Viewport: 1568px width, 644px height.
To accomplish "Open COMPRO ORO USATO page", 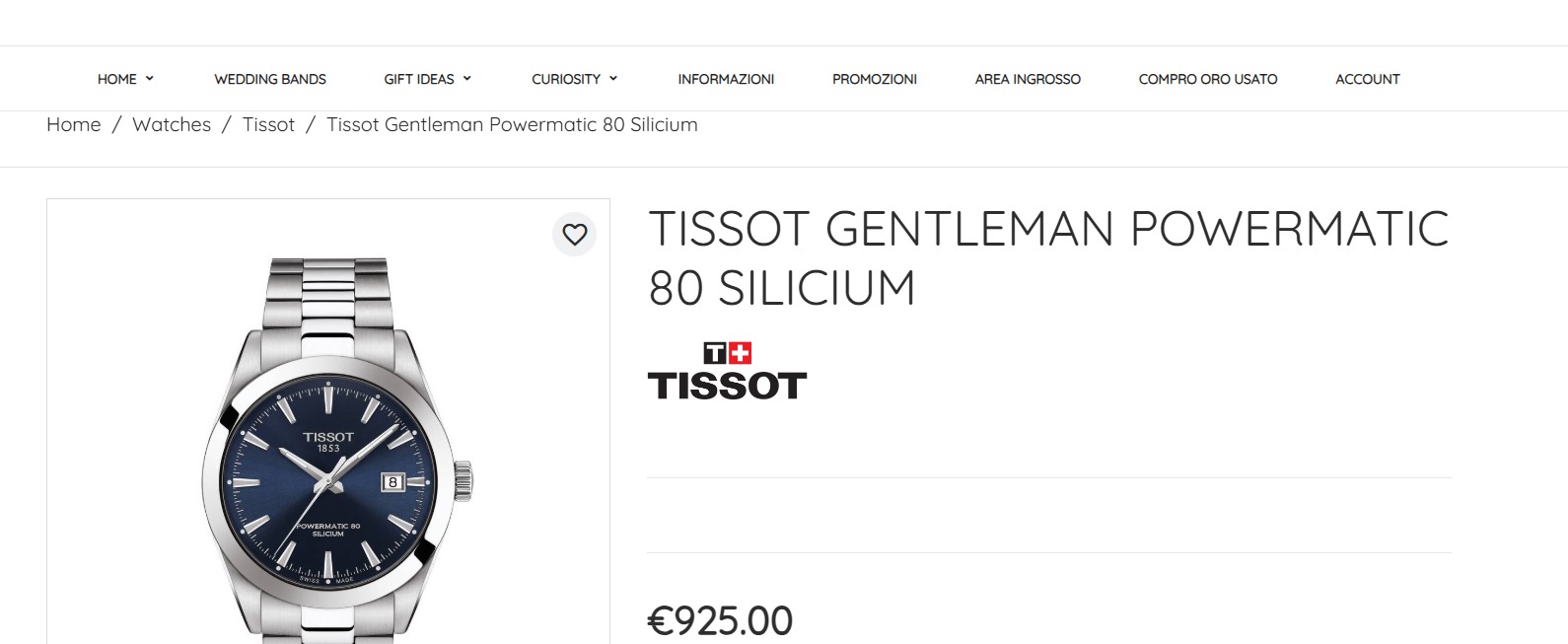I will (1208, 79).
